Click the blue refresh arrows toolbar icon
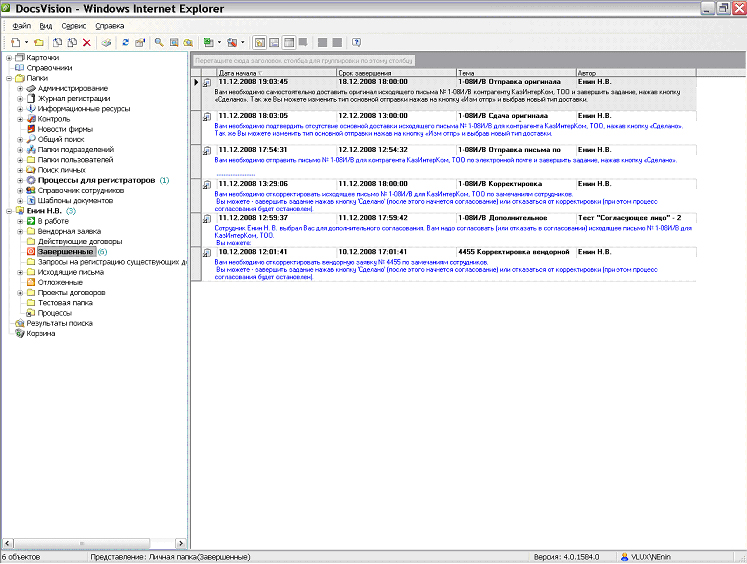 click(x=125, y=43)
